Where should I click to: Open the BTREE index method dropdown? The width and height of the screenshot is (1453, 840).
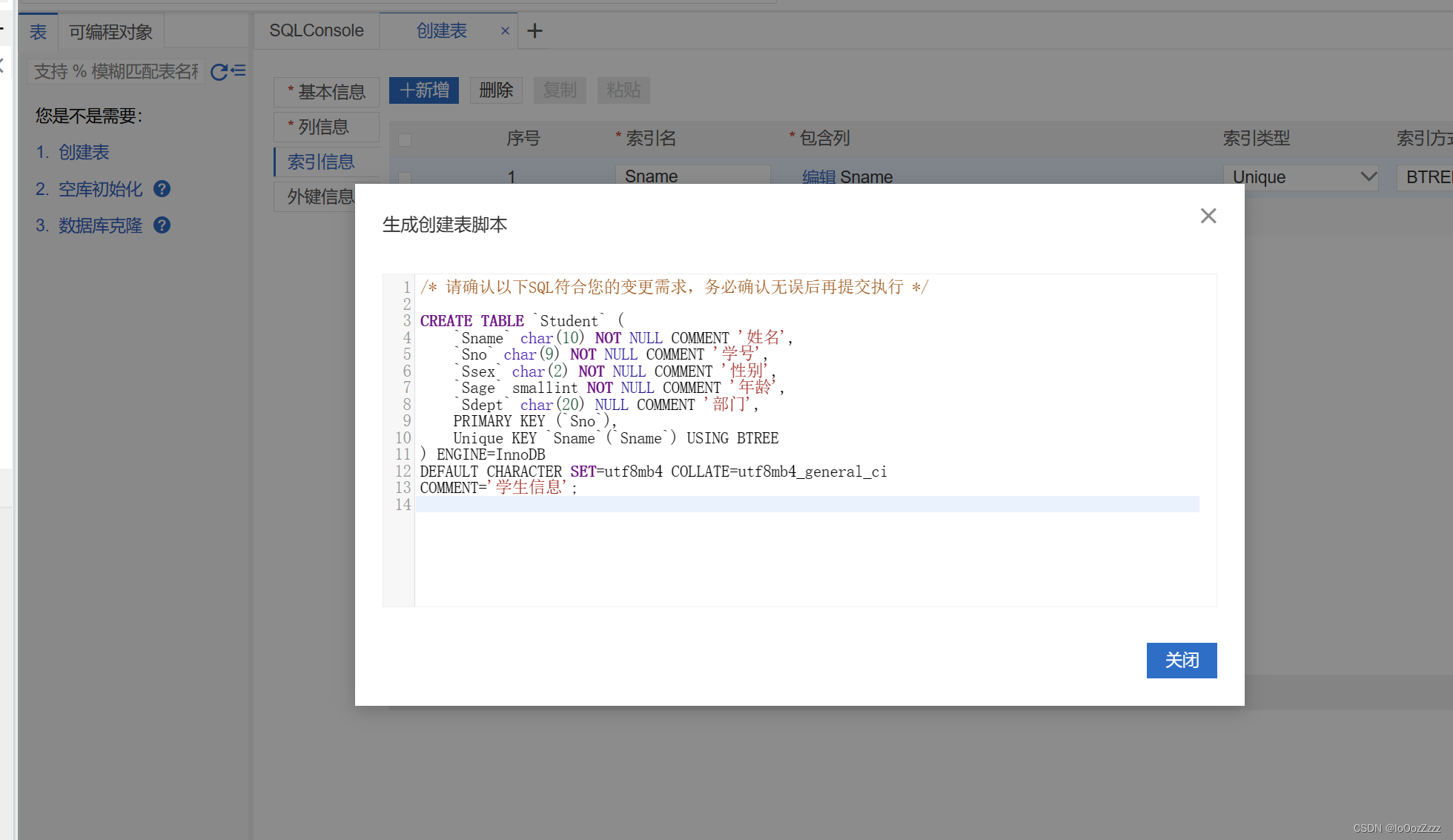coord(1426,177)
